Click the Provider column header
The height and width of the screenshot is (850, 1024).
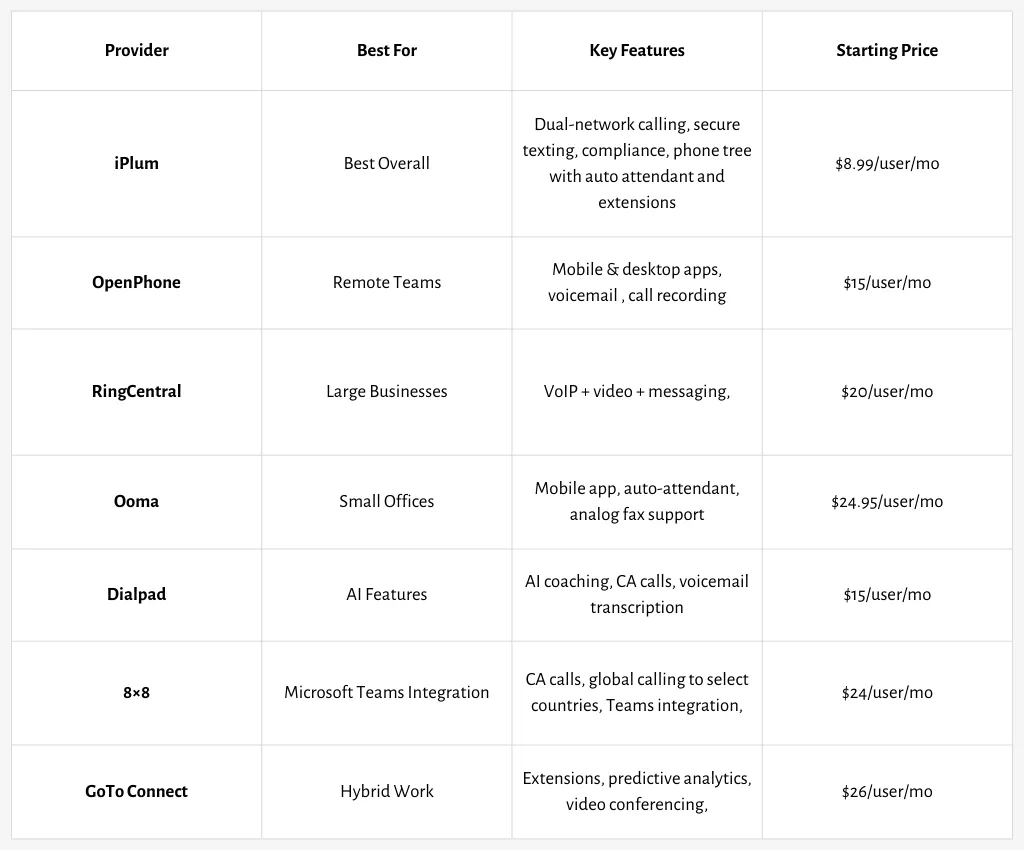[136, 50]
